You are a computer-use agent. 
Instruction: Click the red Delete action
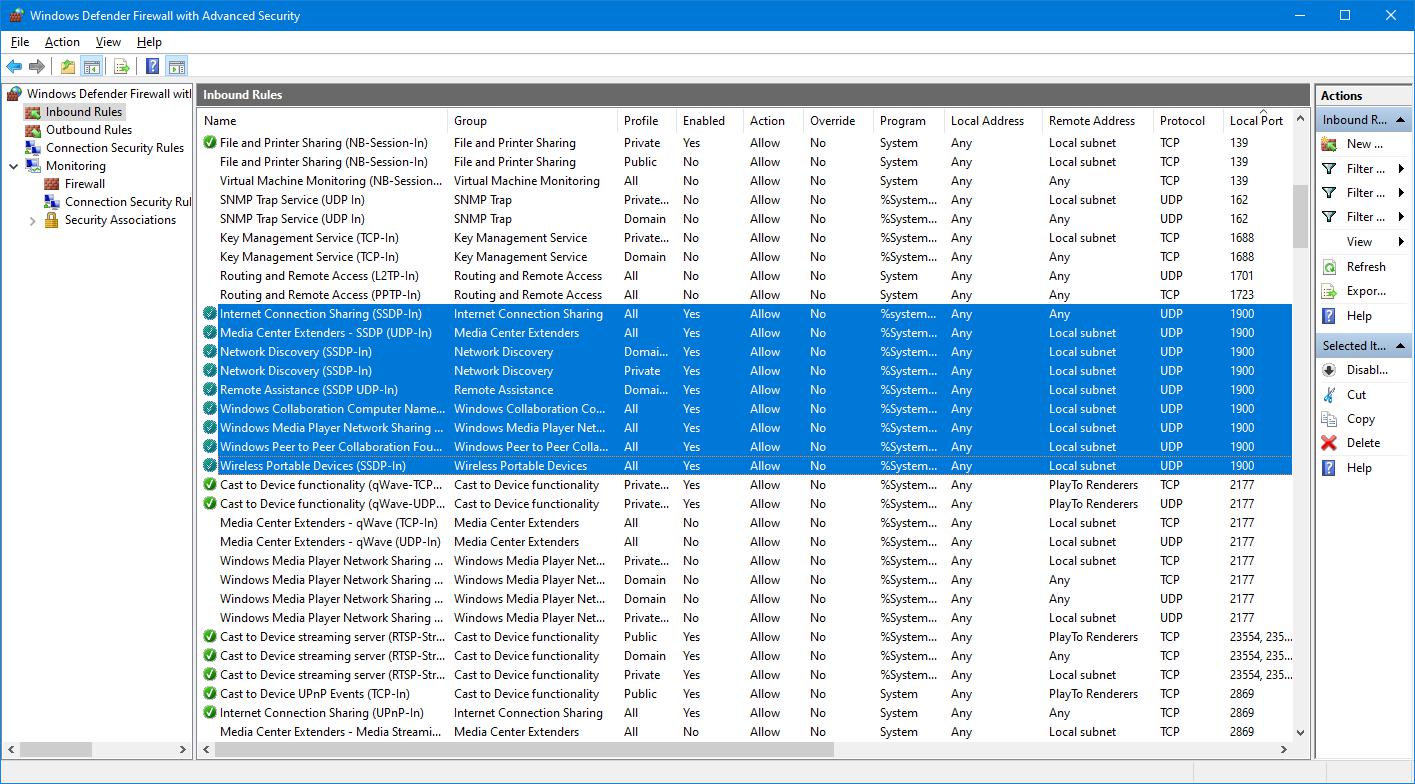(x=1363, y=443)
